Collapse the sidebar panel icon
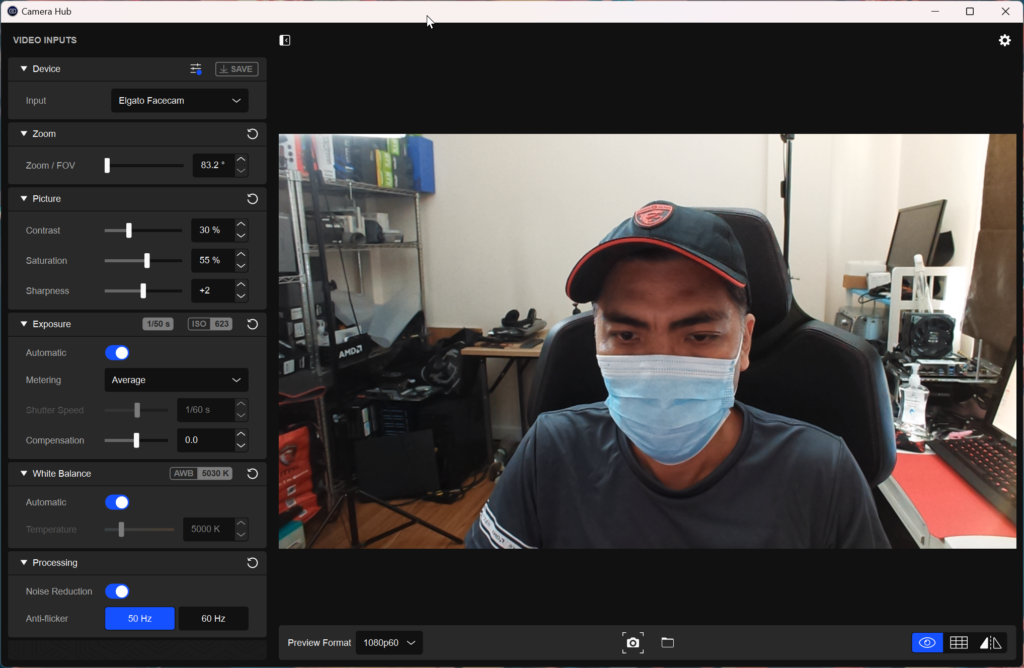Viewport: 1024px width, 668px height. pyautogui.click(x=285, y=40)
